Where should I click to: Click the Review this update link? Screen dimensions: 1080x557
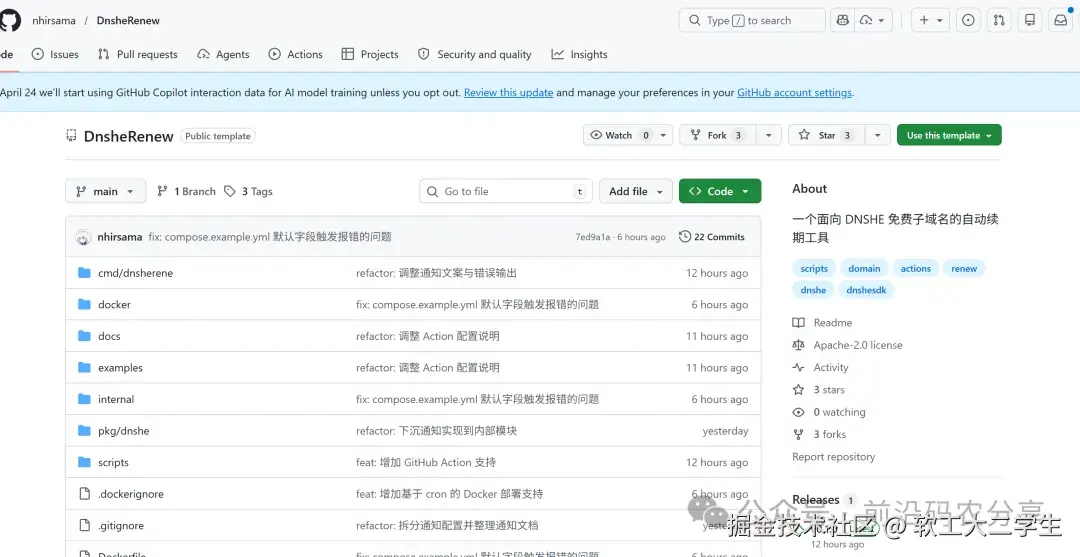[508, 92]
